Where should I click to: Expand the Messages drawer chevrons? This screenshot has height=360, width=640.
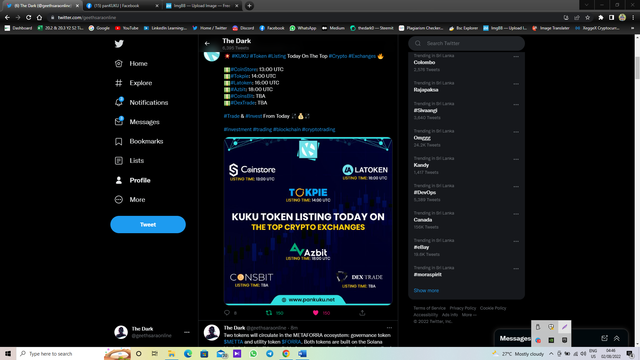coord(617,338)
